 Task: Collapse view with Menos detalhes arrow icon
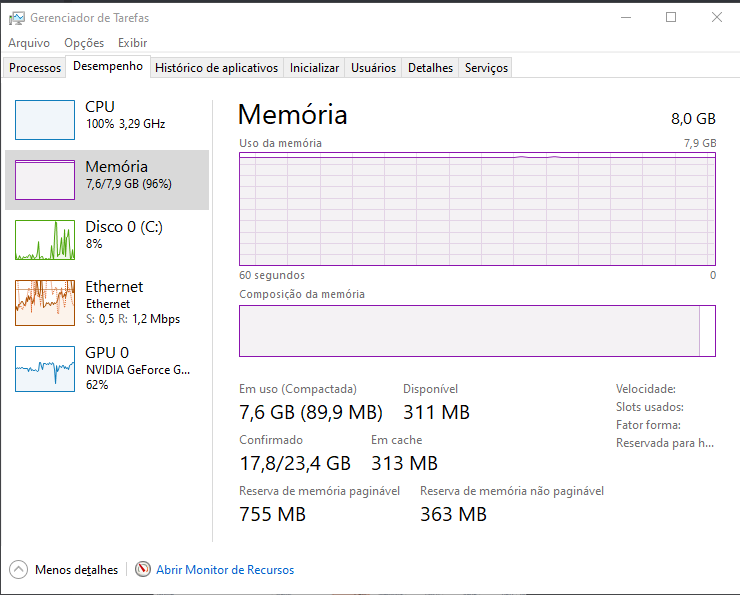coord(18,570)
